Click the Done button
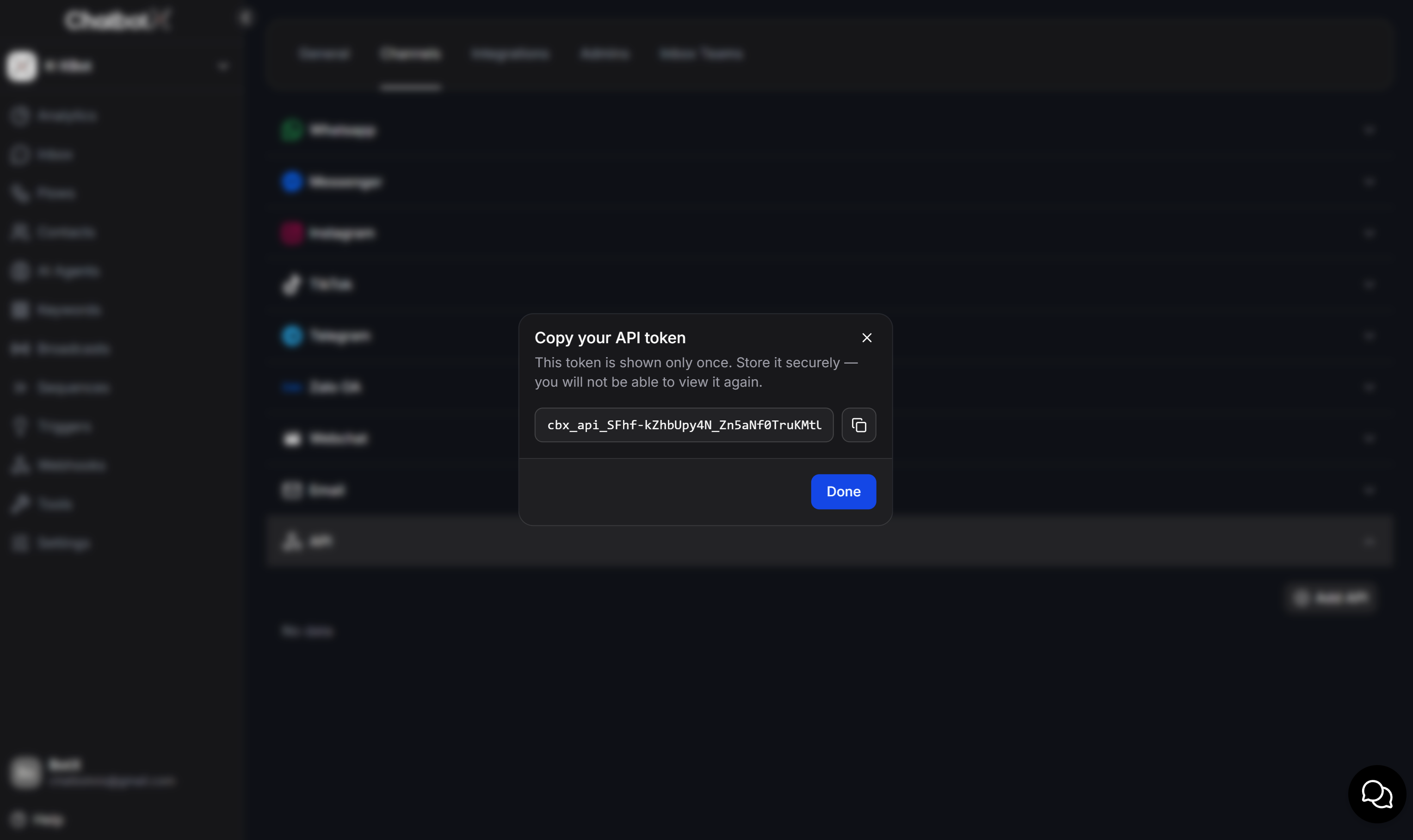This screenshot has width=1413, height=840. click(843, 492)
